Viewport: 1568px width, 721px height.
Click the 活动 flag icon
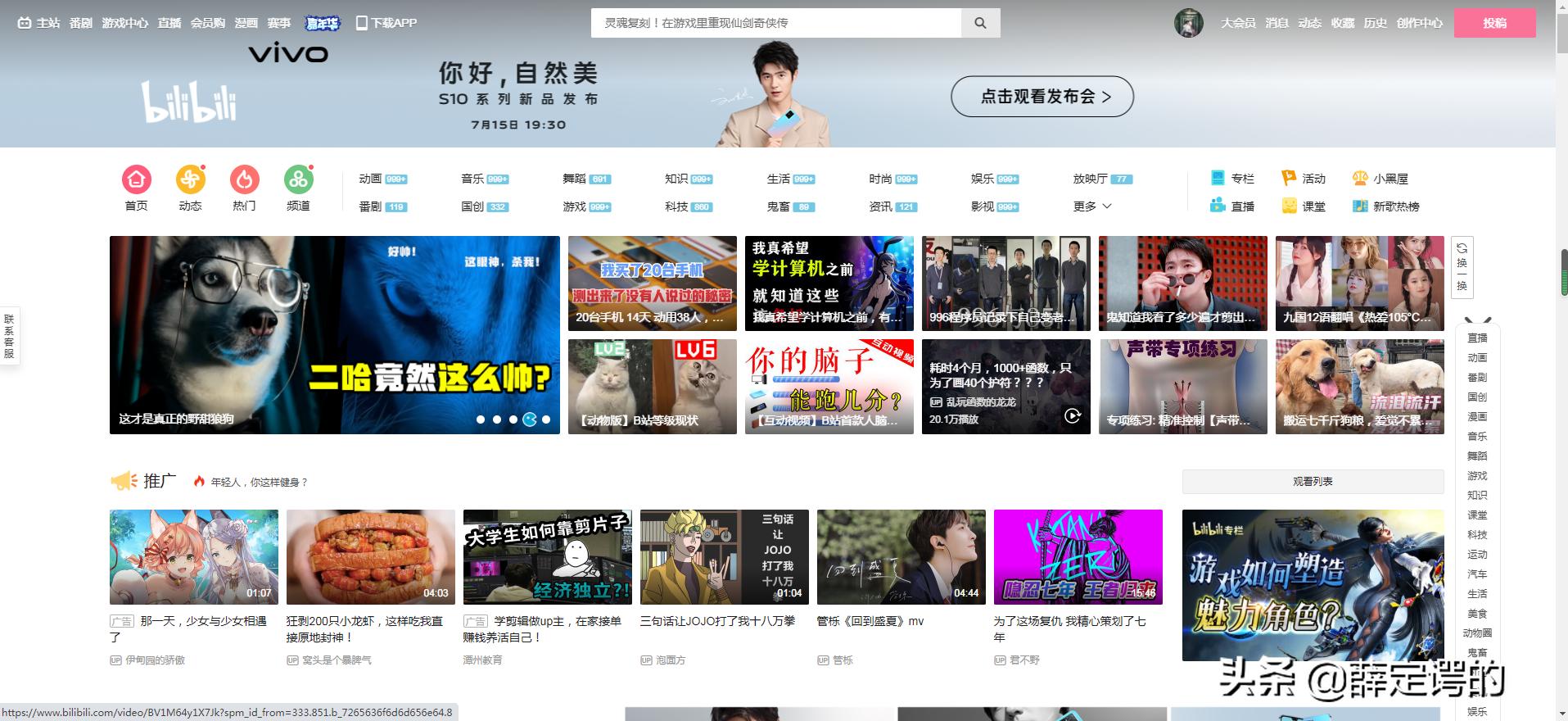1289,178
